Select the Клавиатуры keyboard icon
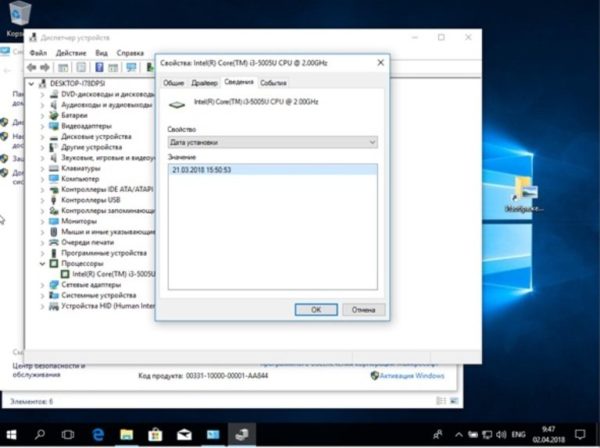600x448 pixels. 54,168
